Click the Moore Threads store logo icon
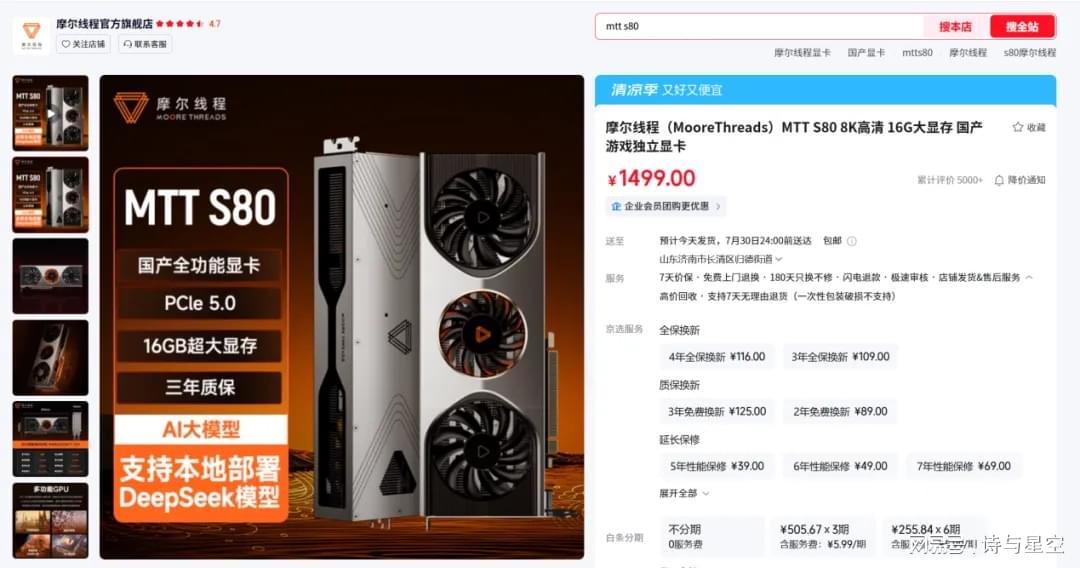Screen dimensions: 1080x568 coord(31,34)
